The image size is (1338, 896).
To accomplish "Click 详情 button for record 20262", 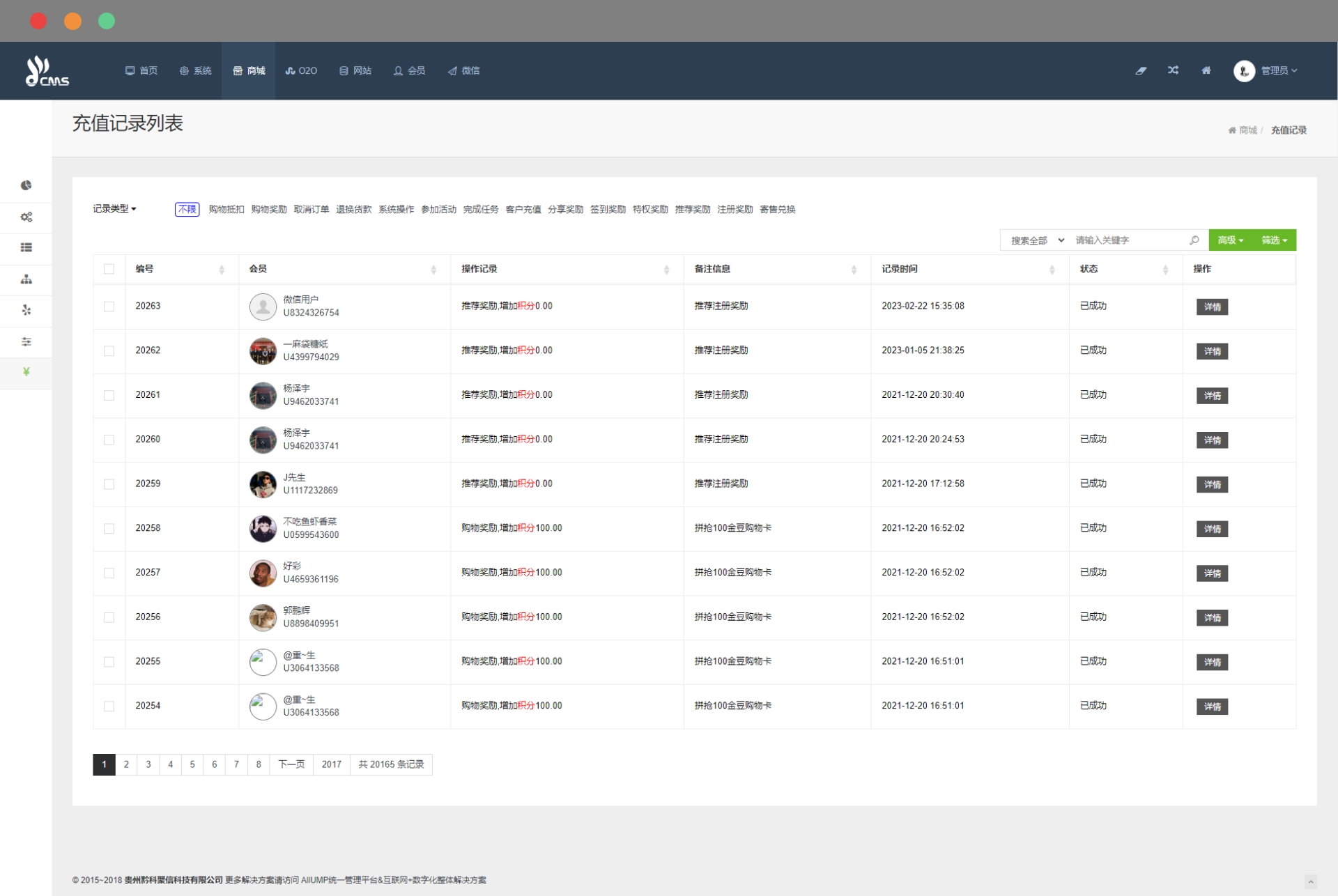I will 1212,351.
